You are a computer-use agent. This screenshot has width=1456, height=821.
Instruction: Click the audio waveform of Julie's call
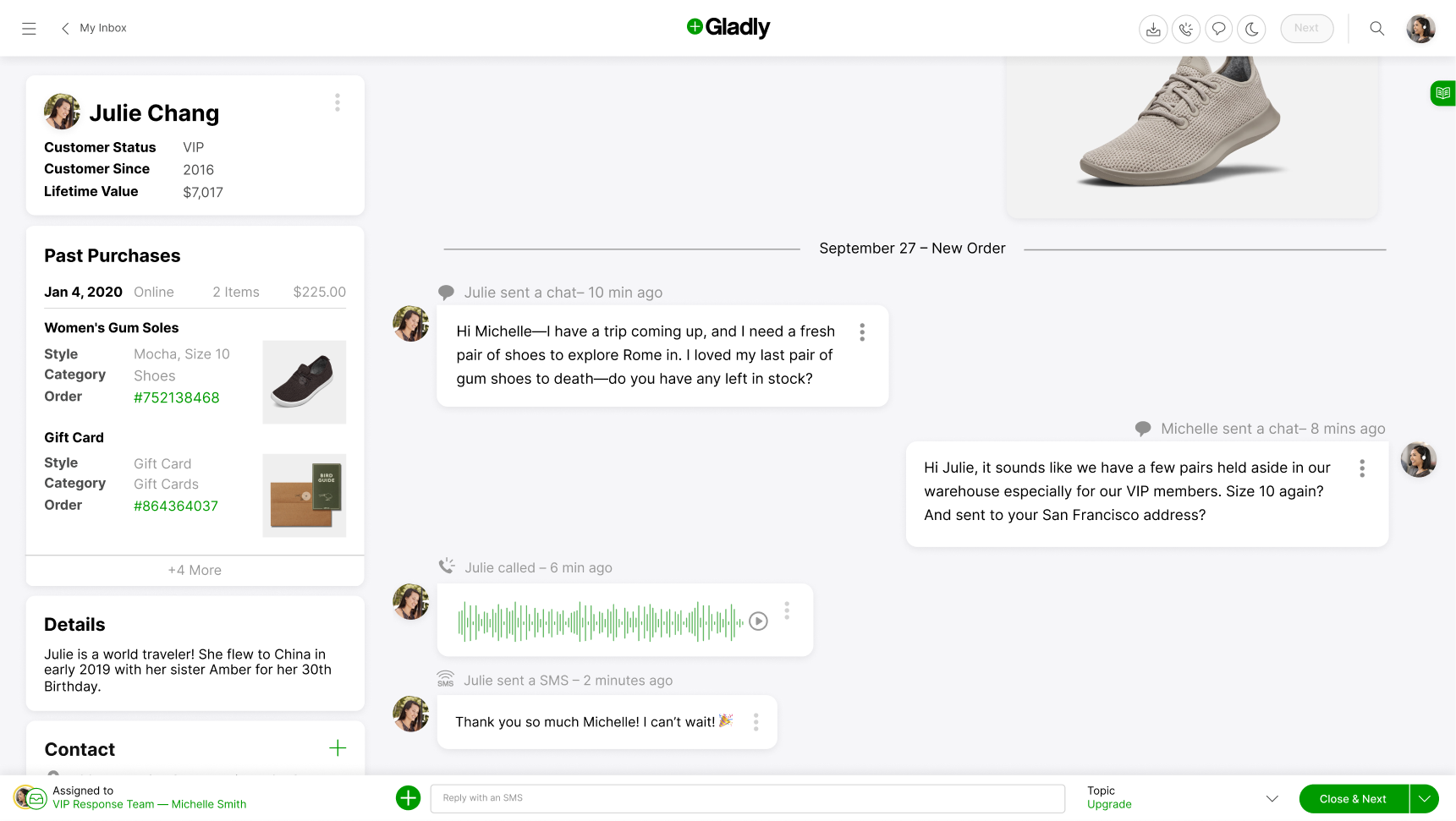pyautogui.click(x=601, y=622)
